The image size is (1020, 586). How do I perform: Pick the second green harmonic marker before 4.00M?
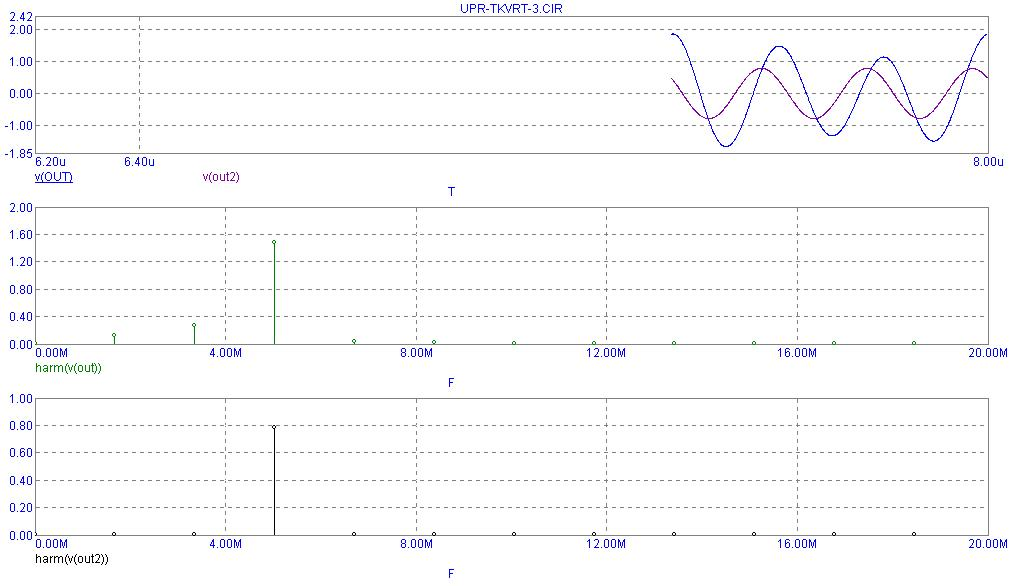[194, 325]
